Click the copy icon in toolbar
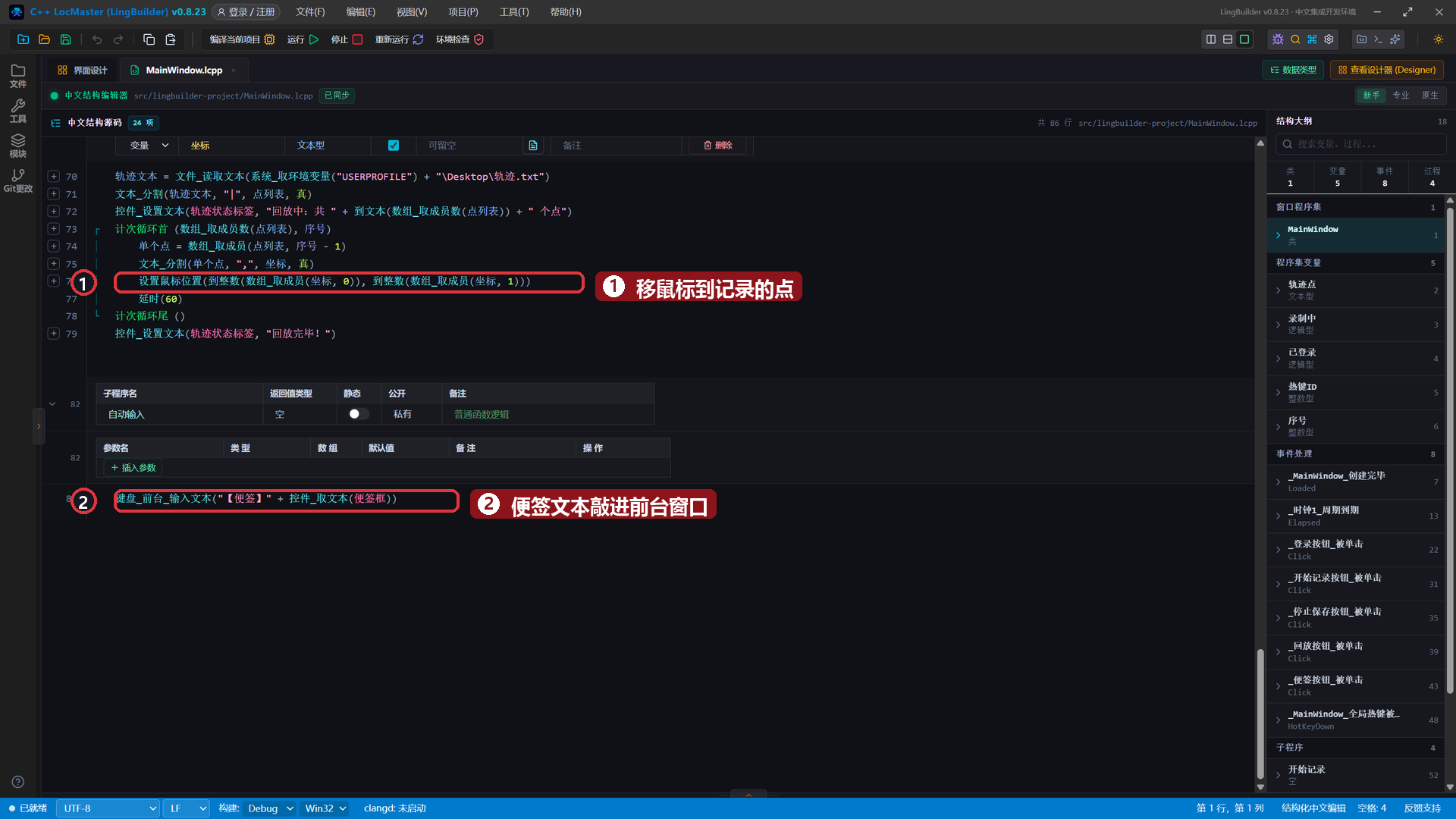The image size is (1456, 819). click(x=149, y=39)
